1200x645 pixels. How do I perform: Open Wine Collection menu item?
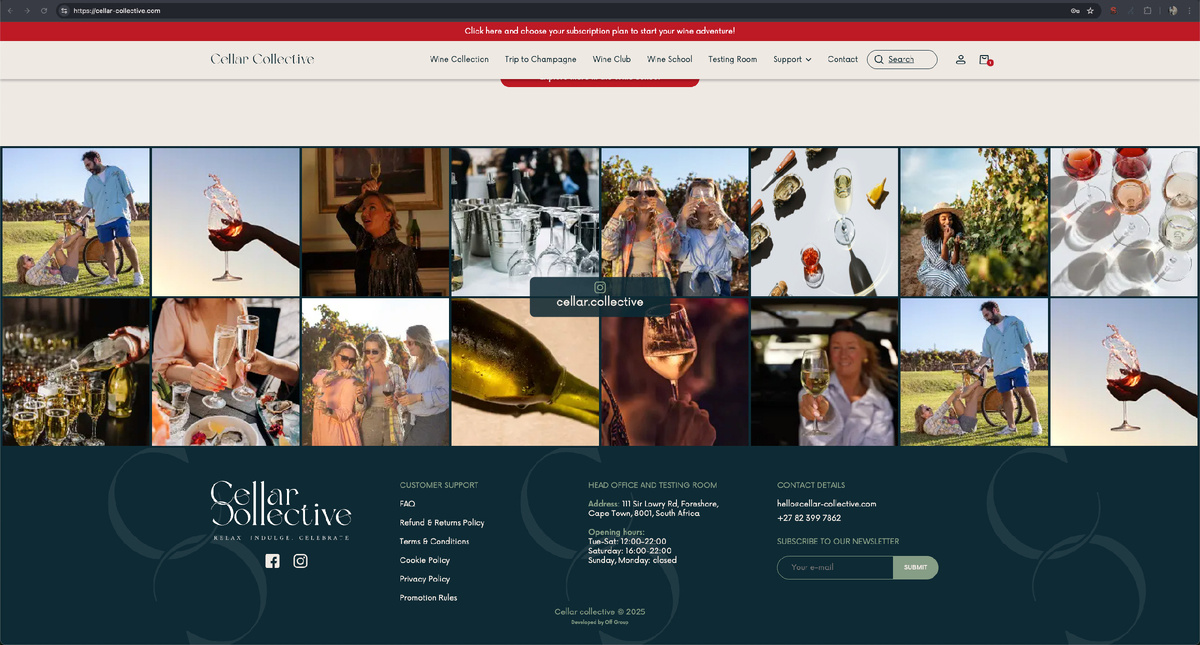459,59
